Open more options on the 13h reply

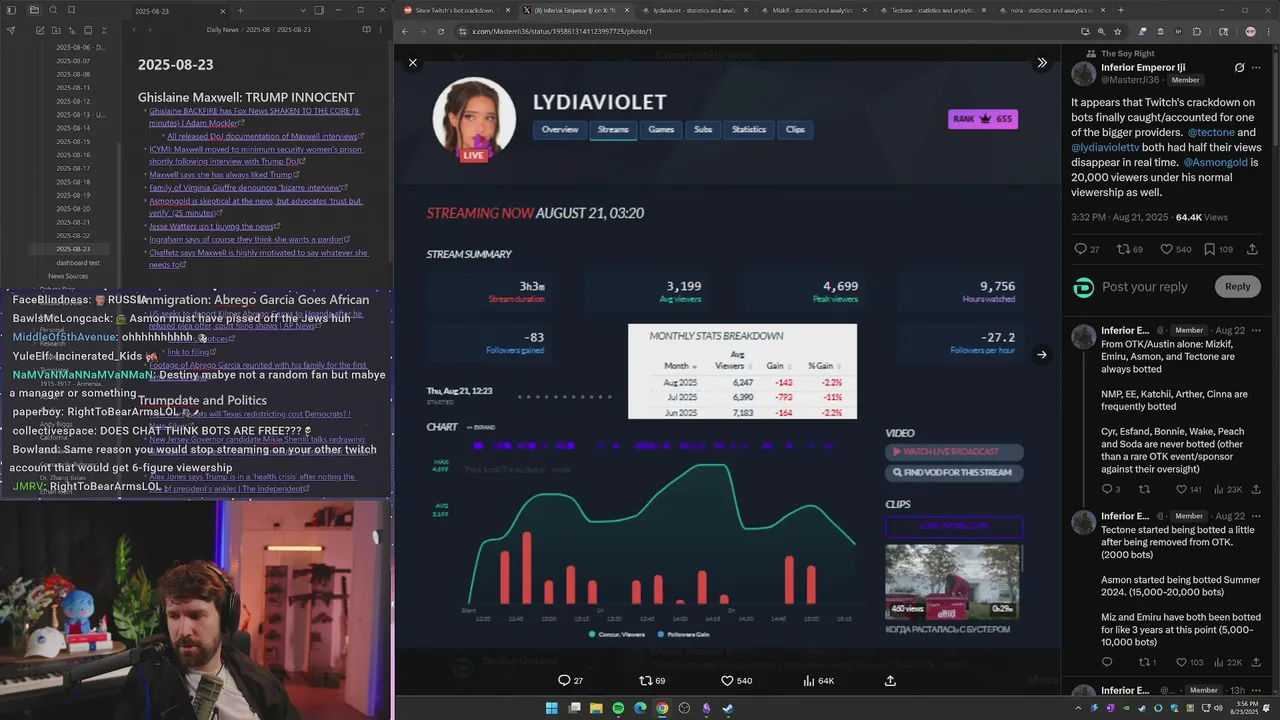(x=1257, y=690)
